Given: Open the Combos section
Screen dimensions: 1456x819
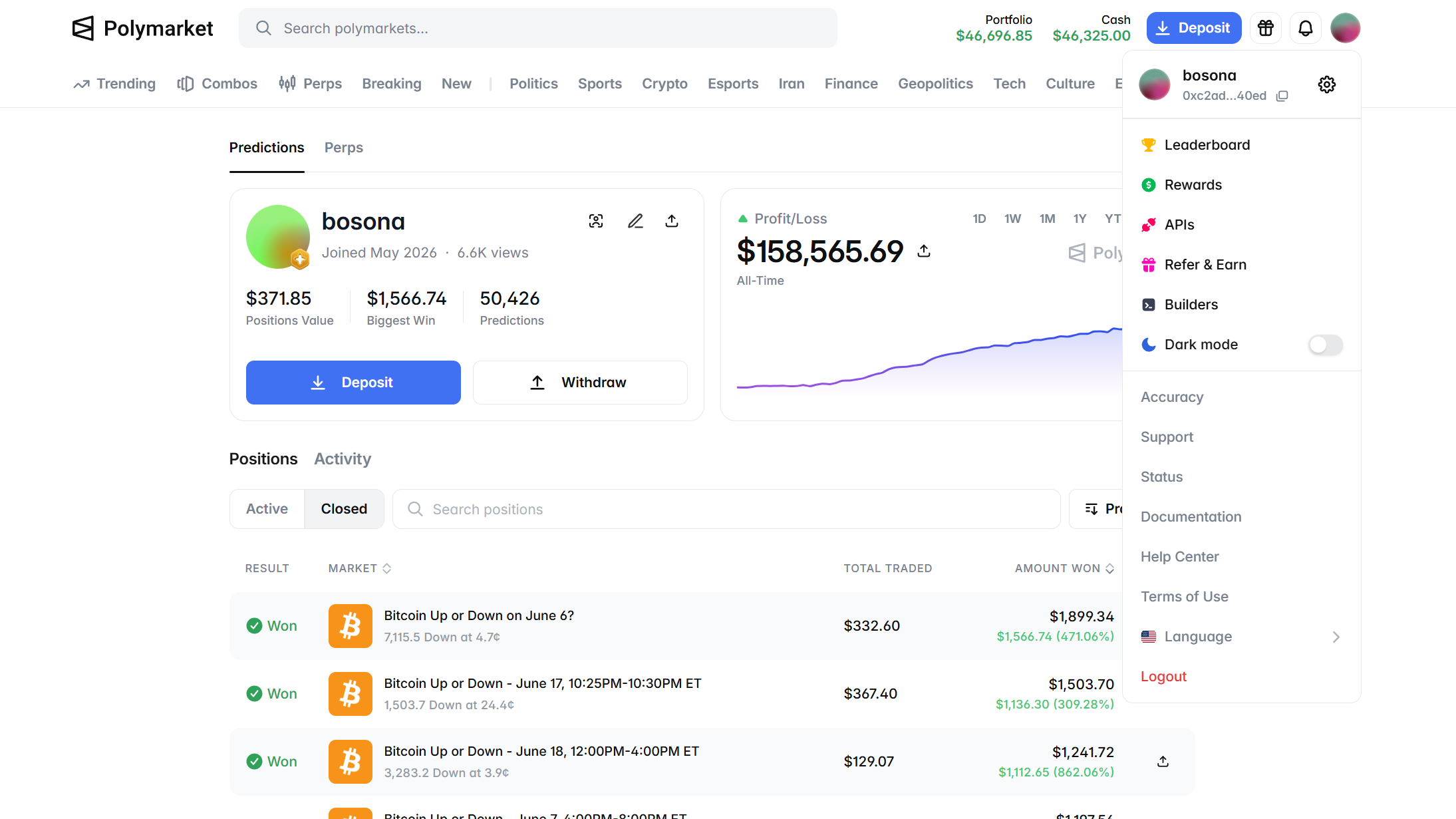Looking at the screenshot, I should (x=217, y=84).
